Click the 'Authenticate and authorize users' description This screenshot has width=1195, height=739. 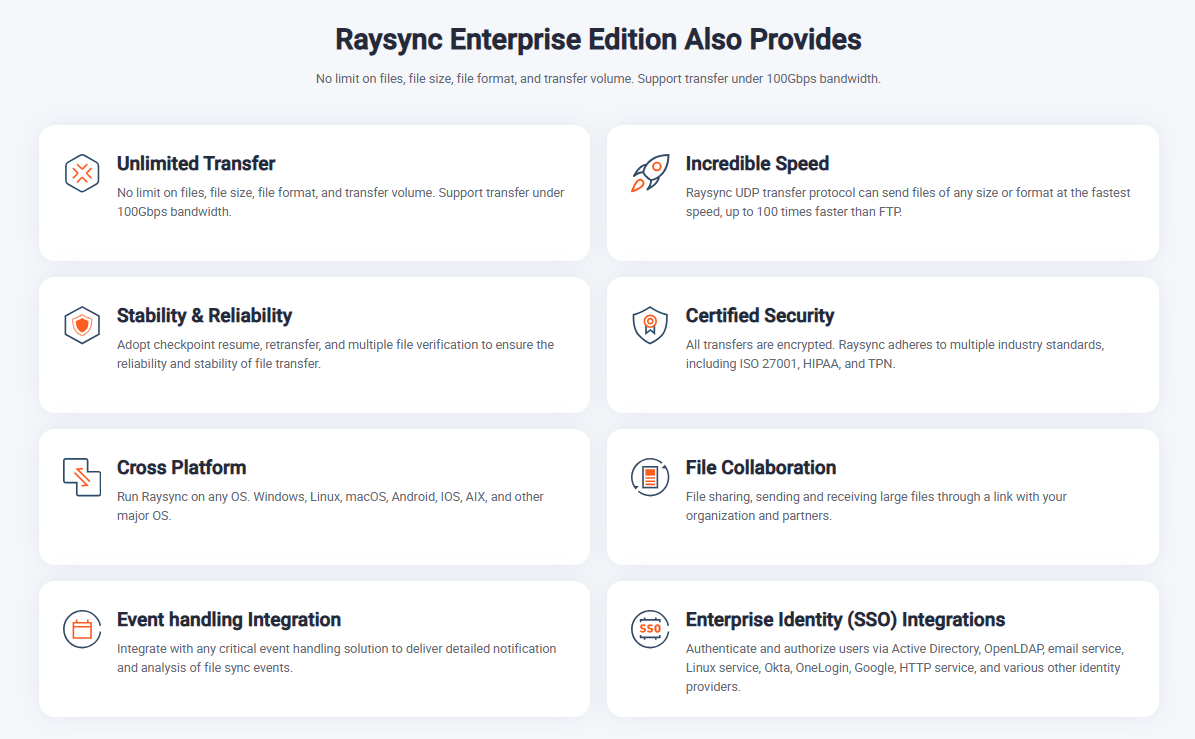(x=905, y=667)
